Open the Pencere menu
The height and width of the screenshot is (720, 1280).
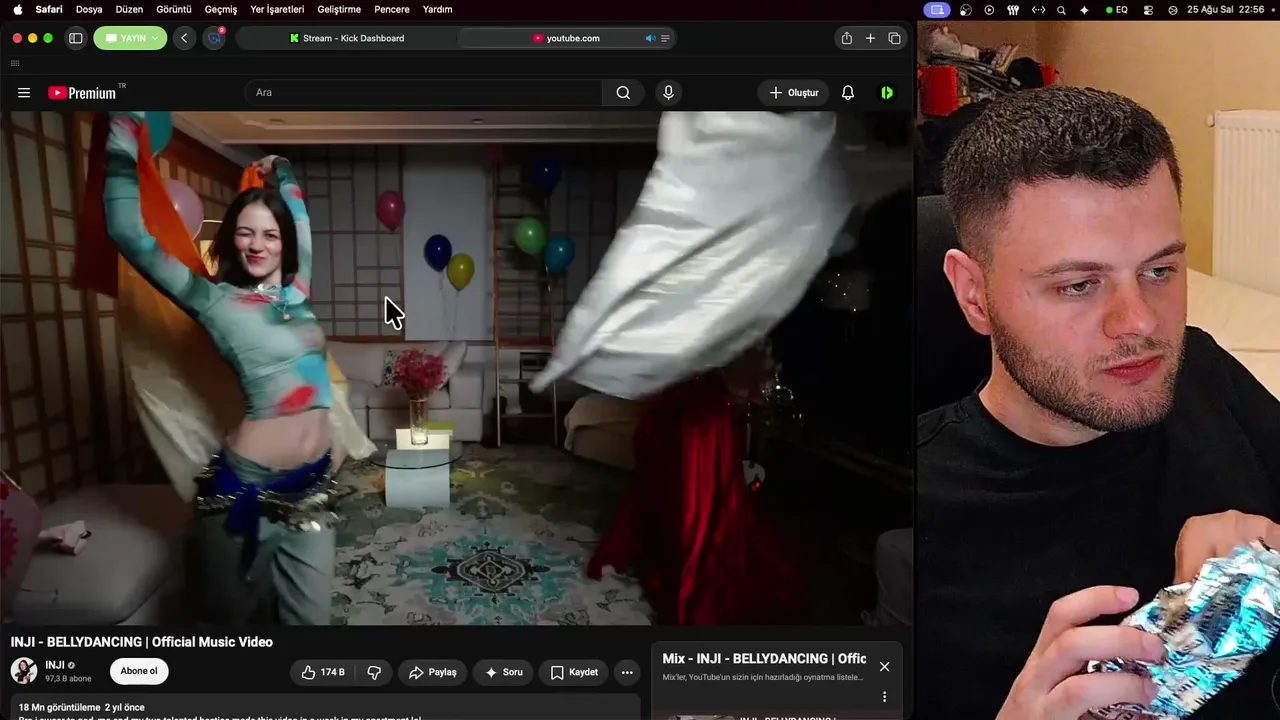coord(392,9)
